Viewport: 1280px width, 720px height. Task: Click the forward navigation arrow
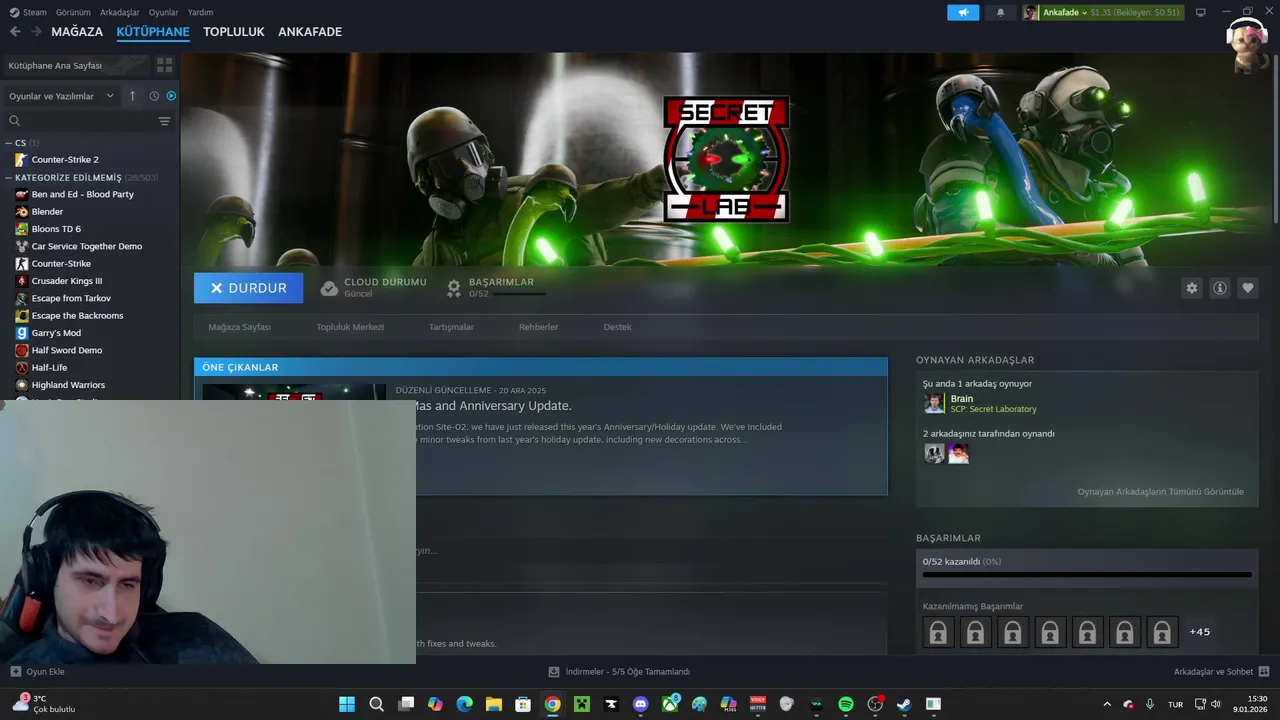point(36,32)
